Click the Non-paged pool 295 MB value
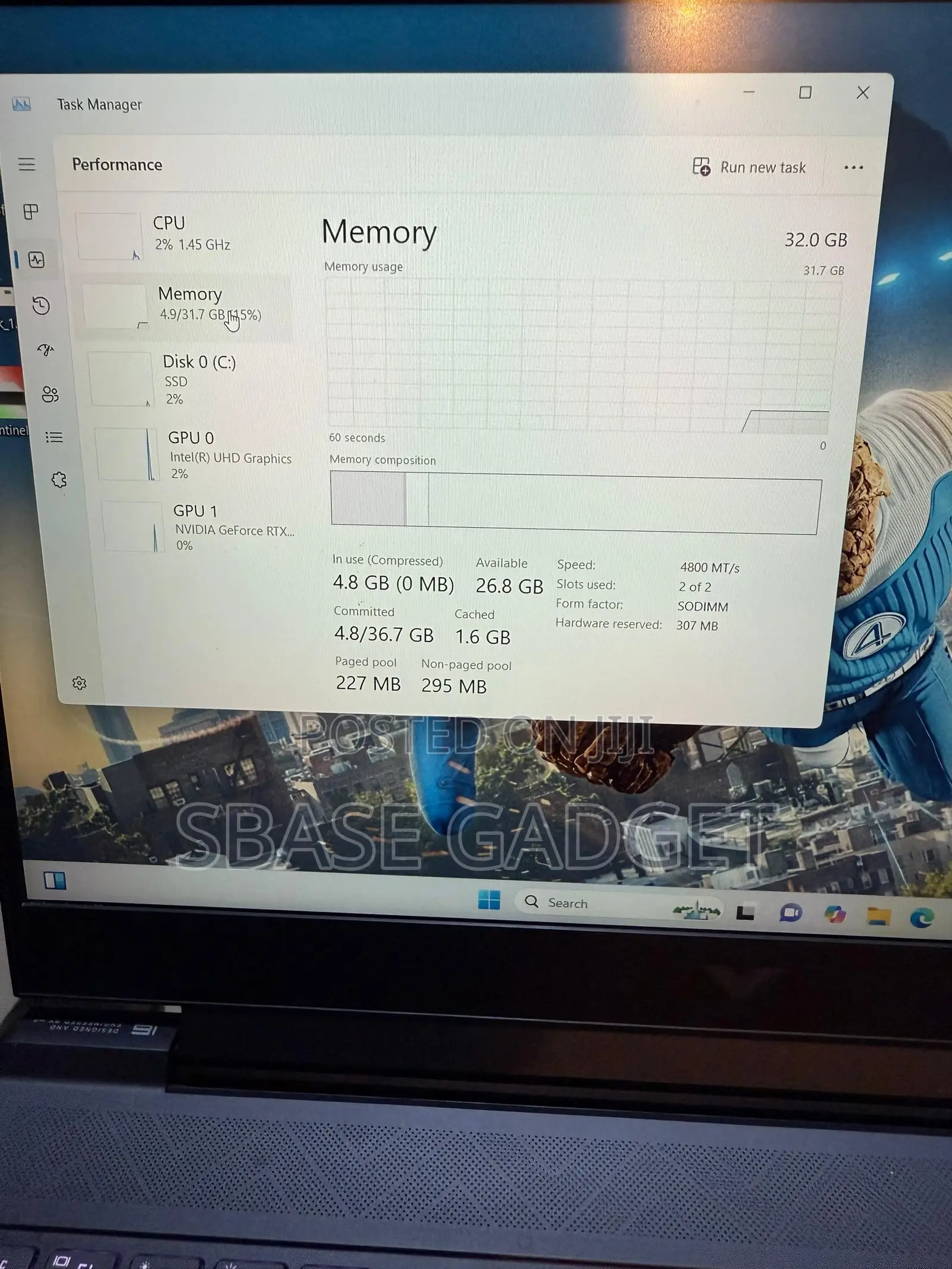Image resolution: width=952 pixels, height=1269 pixels. click(454, 686)
